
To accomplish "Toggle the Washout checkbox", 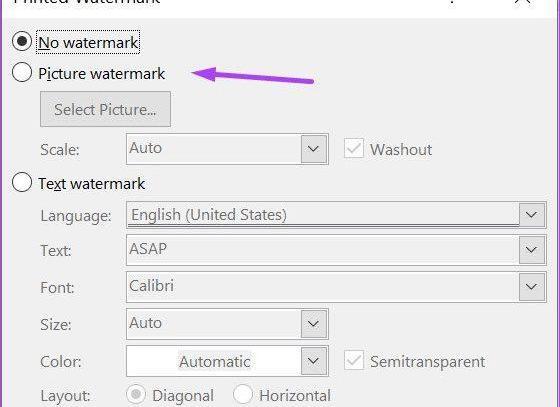I will coord(354,148).
